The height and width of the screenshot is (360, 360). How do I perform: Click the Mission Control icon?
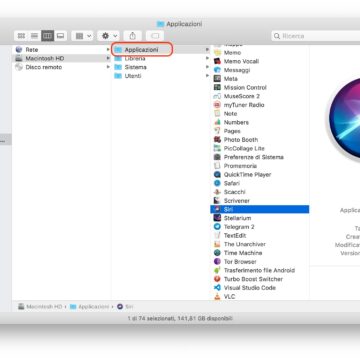[217, 87]
